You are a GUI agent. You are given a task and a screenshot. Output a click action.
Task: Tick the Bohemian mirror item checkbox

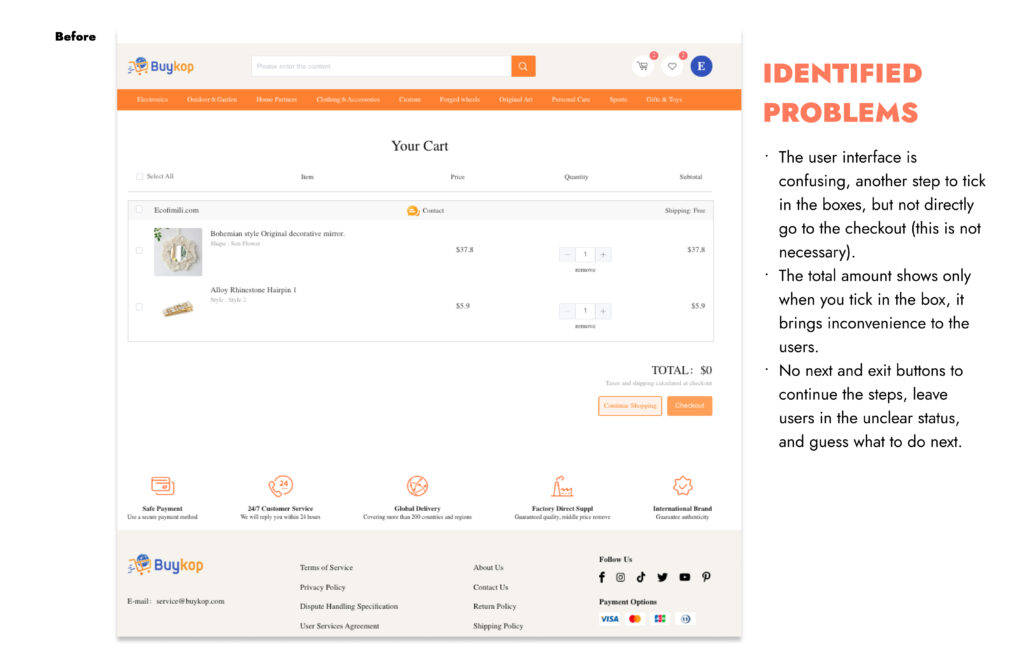pyautogui.click(x=139, y=250)
